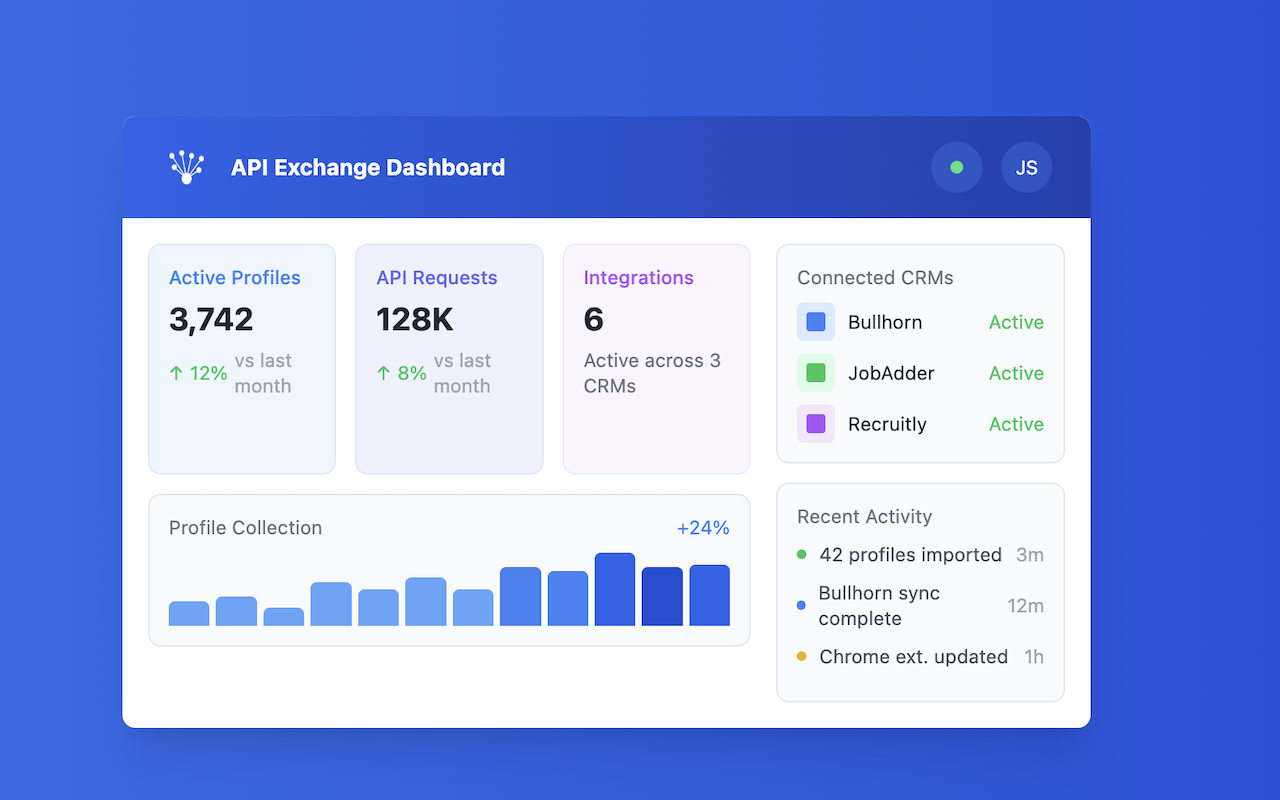Open the Integrations card
This screenshot has height=800, width=1280.
point(657,359)
